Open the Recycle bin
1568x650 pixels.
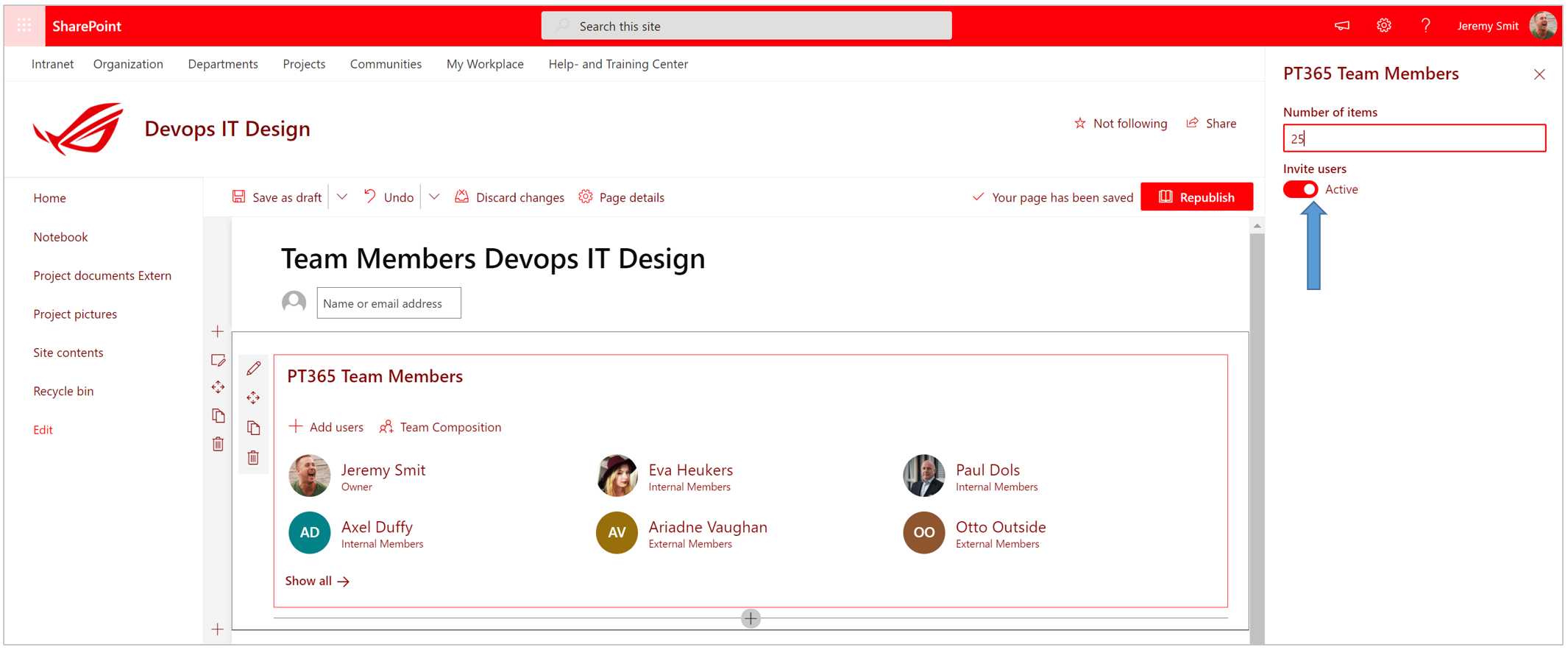(x=63, y=391)
